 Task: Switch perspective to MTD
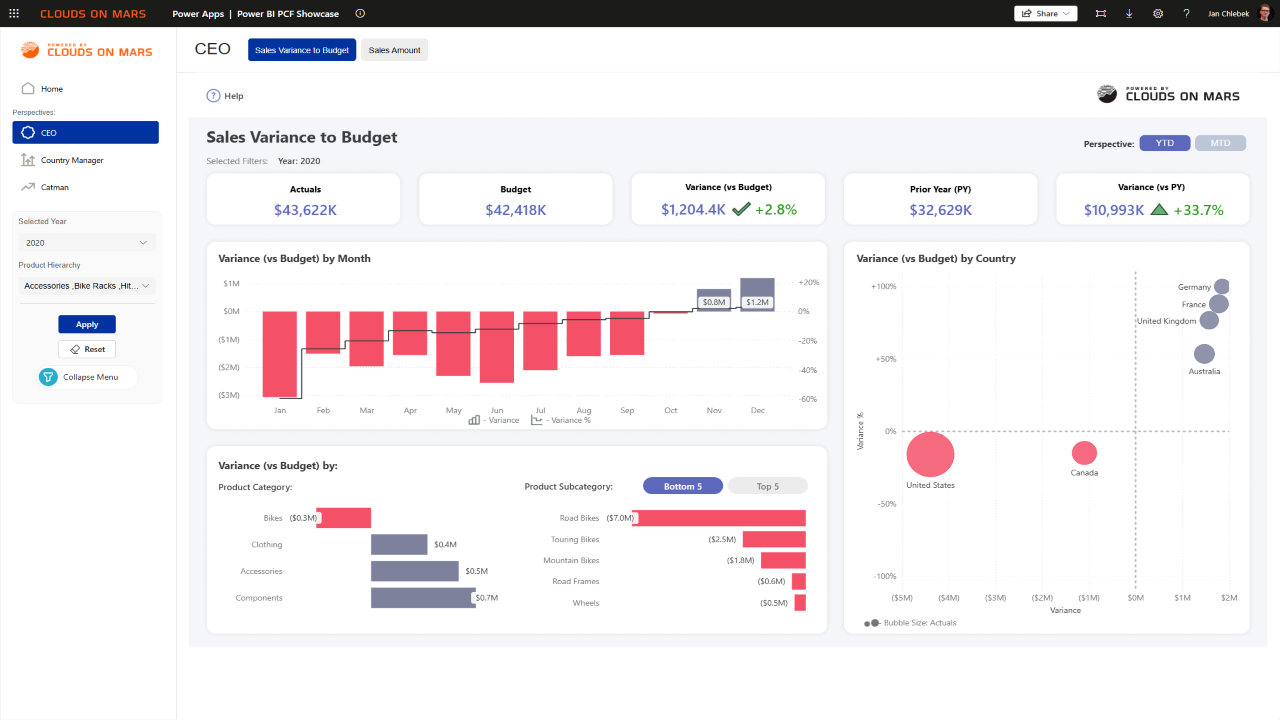[x=1220, y=143]
